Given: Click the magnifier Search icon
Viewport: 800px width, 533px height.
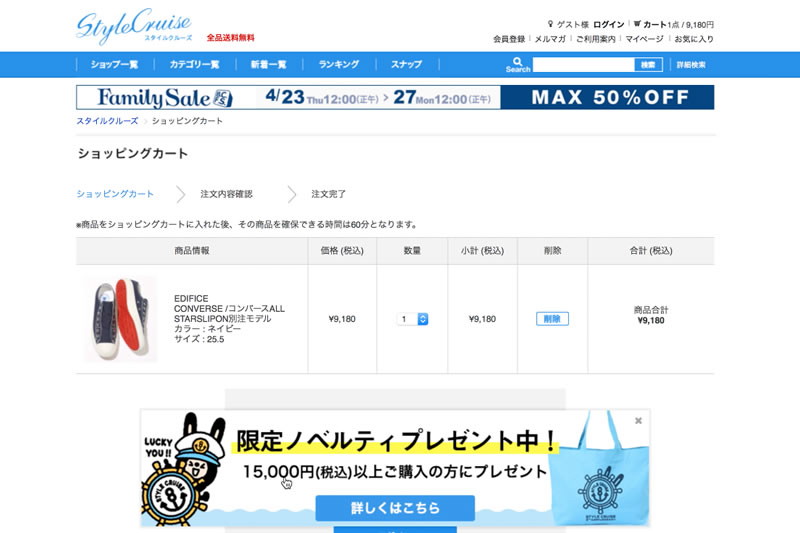Looking at the screenshot, I should click(518, 61).
